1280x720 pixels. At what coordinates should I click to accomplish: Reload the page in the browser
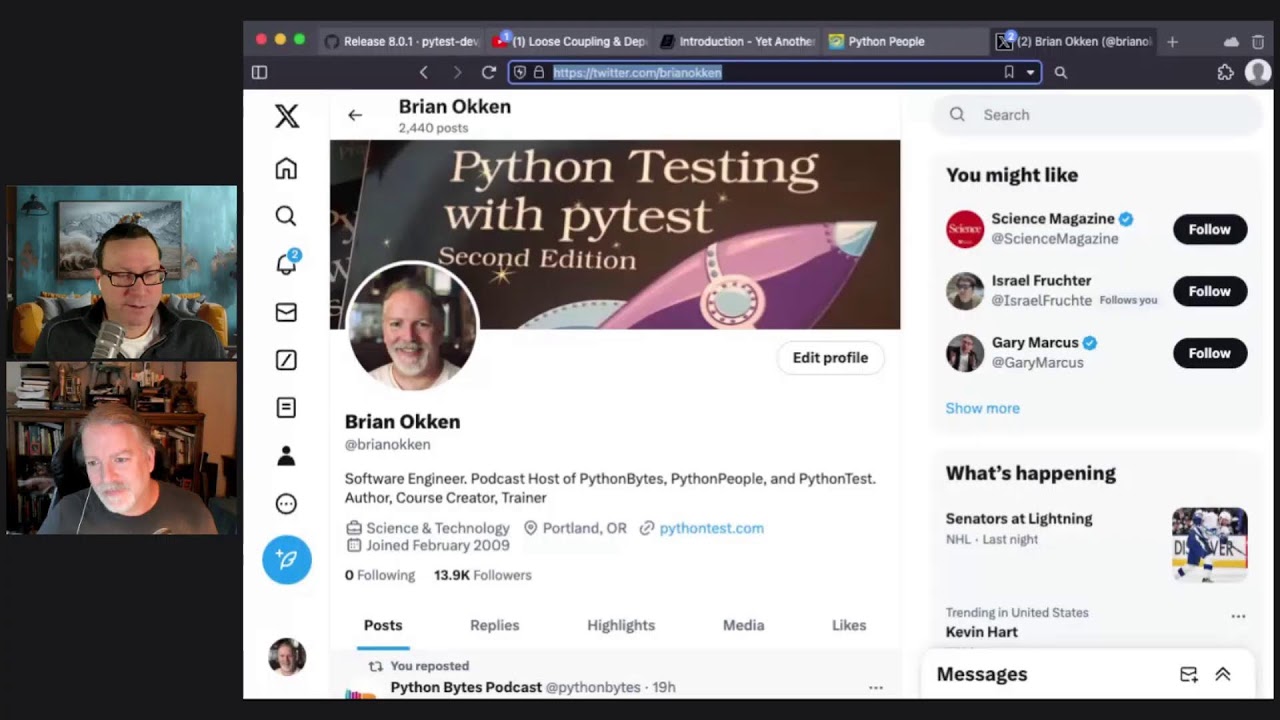point(488,72)
